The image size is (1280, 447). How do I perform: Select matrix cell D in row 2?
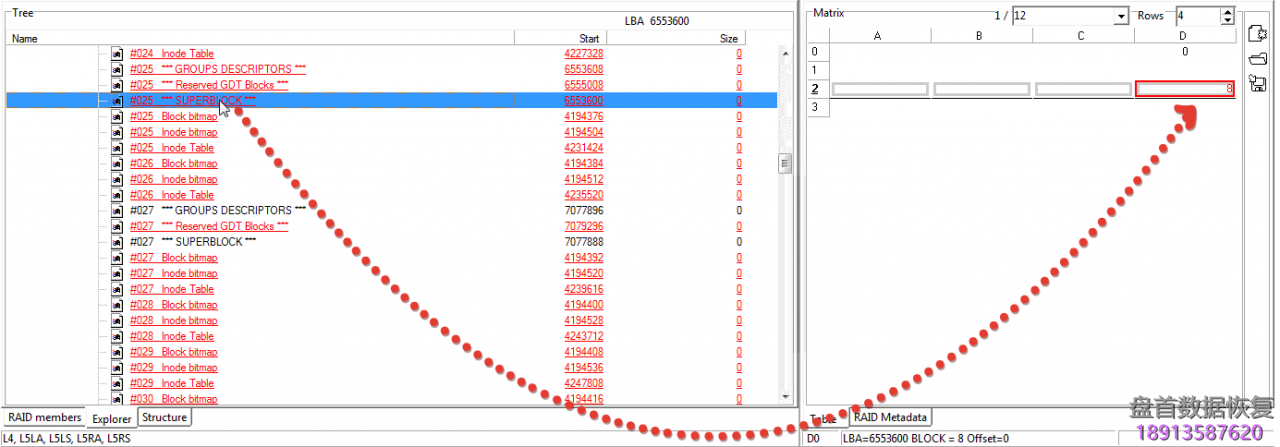(1185, 89)
